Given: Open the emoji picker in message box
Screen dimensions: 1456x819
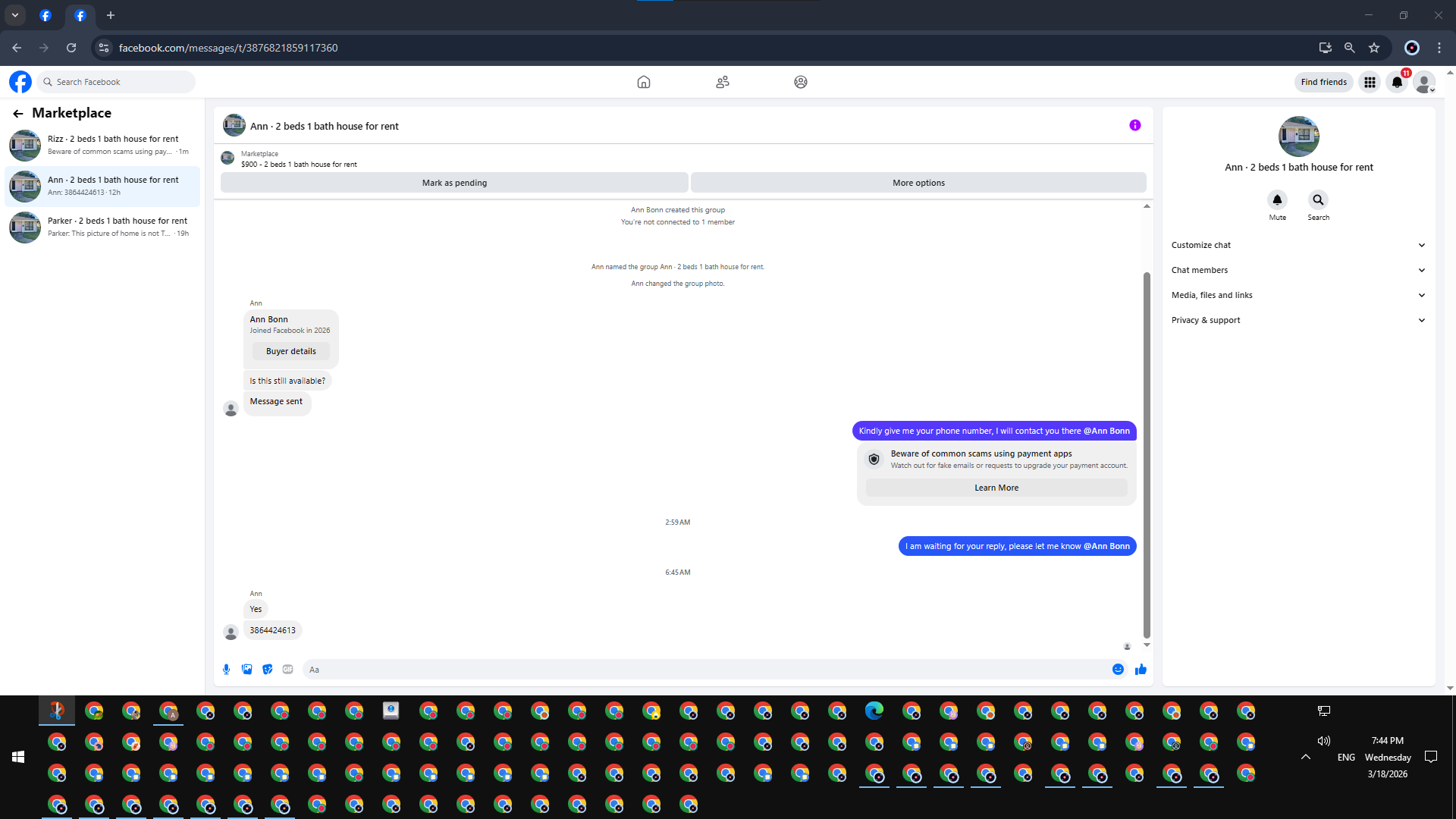Looking at the screenshot, I should (x=1118, y=669).
